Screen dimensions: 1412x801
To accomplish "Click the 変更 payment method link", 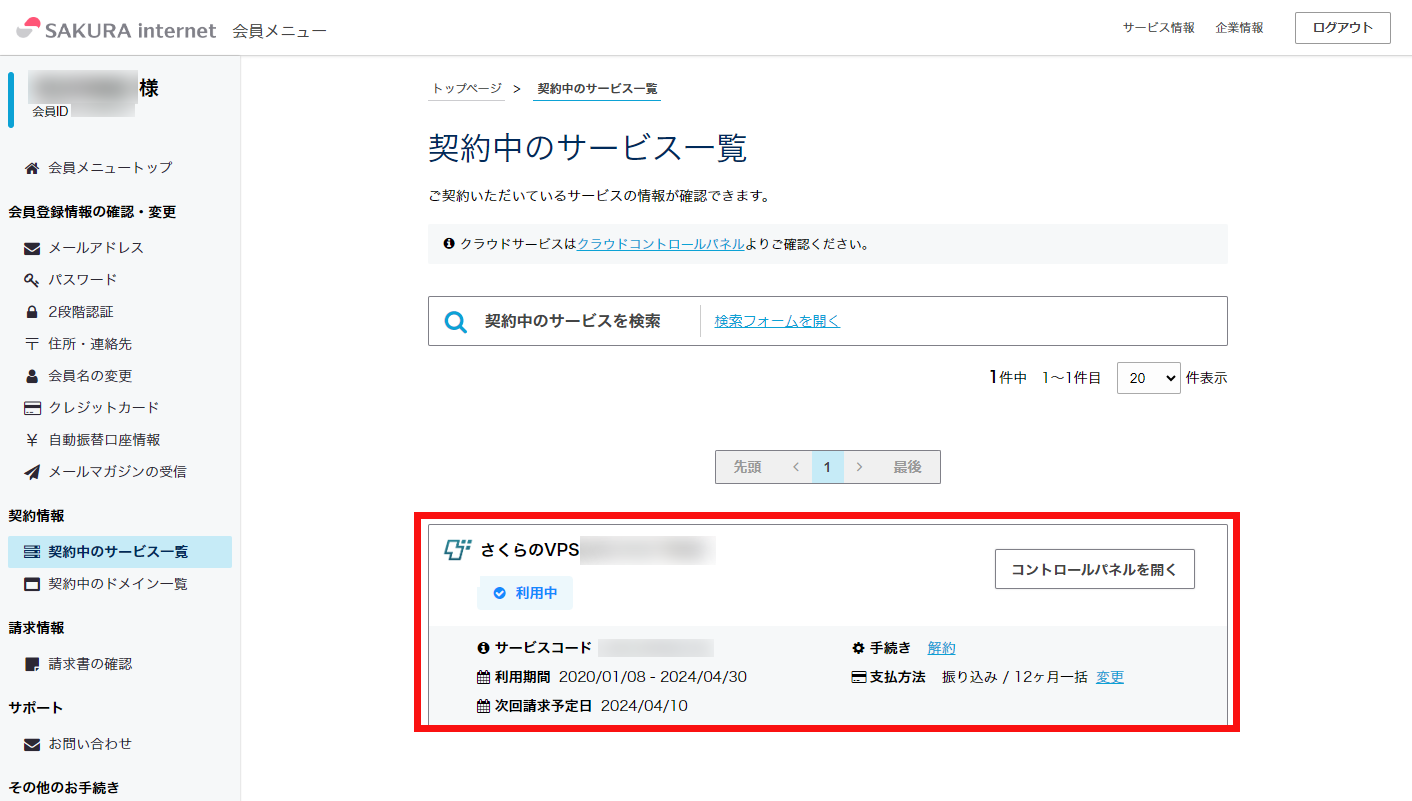I will point(1110,677).
